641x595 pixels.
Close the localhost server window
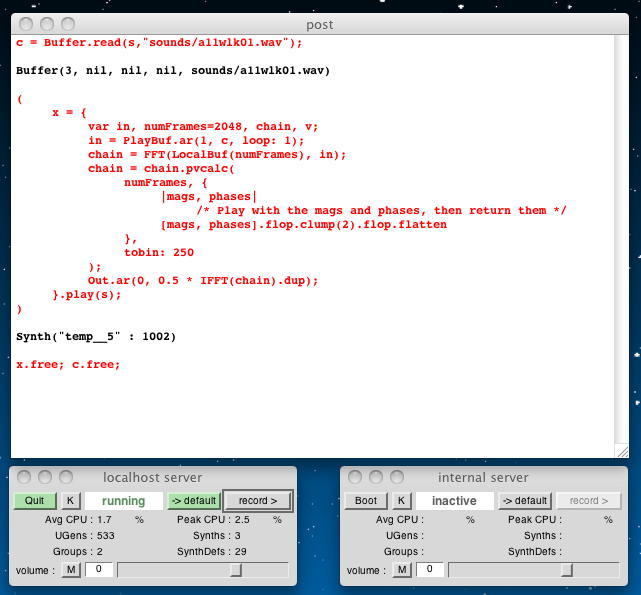[x=25, y=478]
